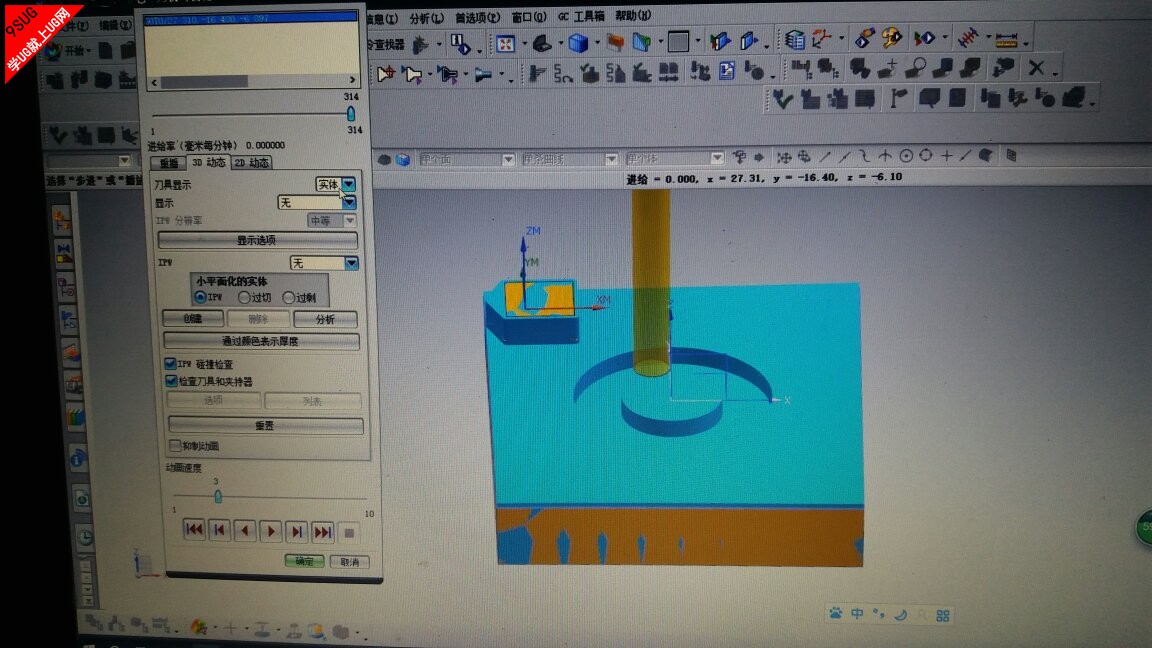Click the blue cube selection filter icon
This screenshot has width=1152, height=648.
click(403, 159)
